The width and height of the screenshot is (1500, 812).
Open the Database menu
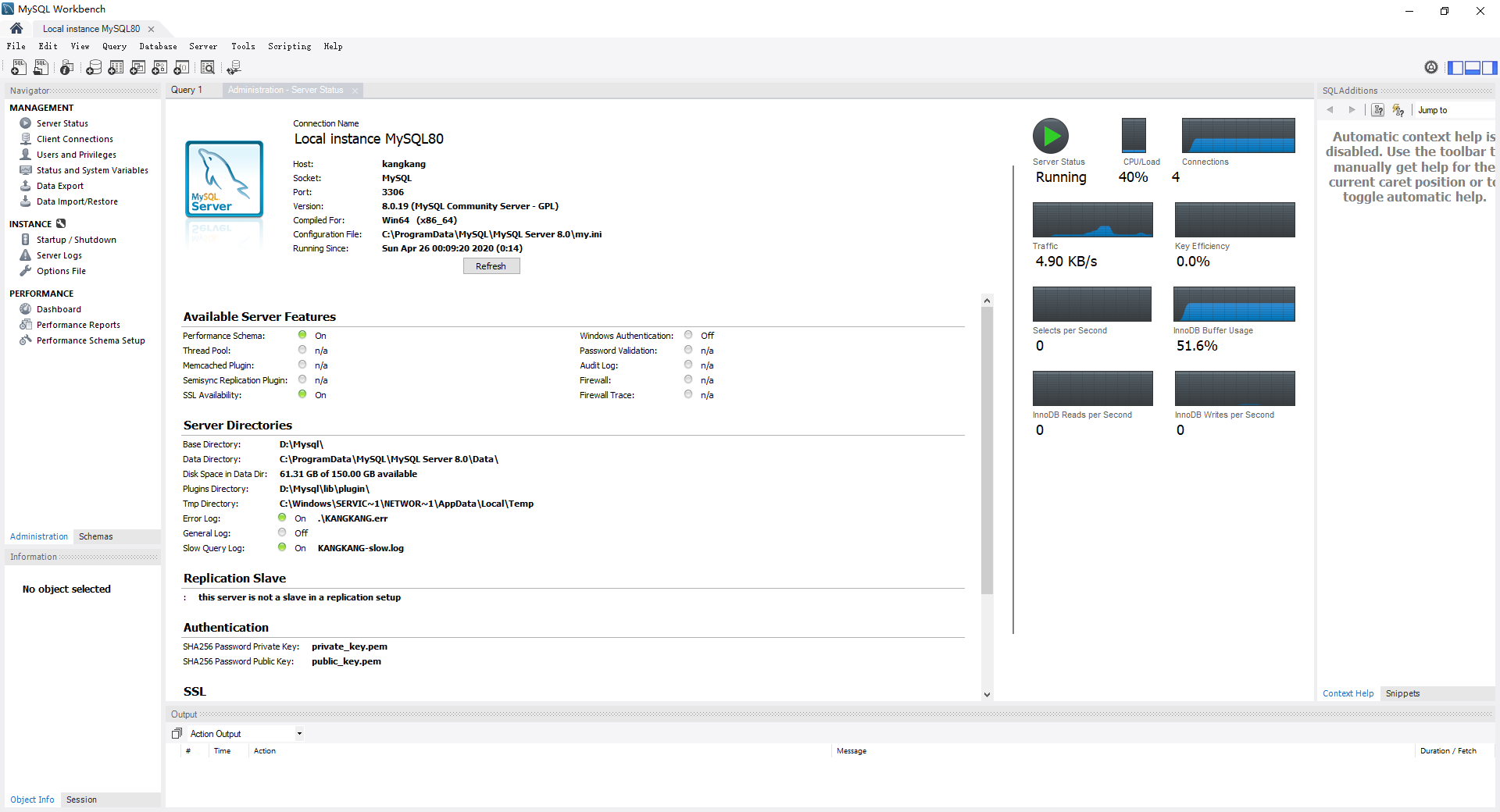tap(158, 46)
